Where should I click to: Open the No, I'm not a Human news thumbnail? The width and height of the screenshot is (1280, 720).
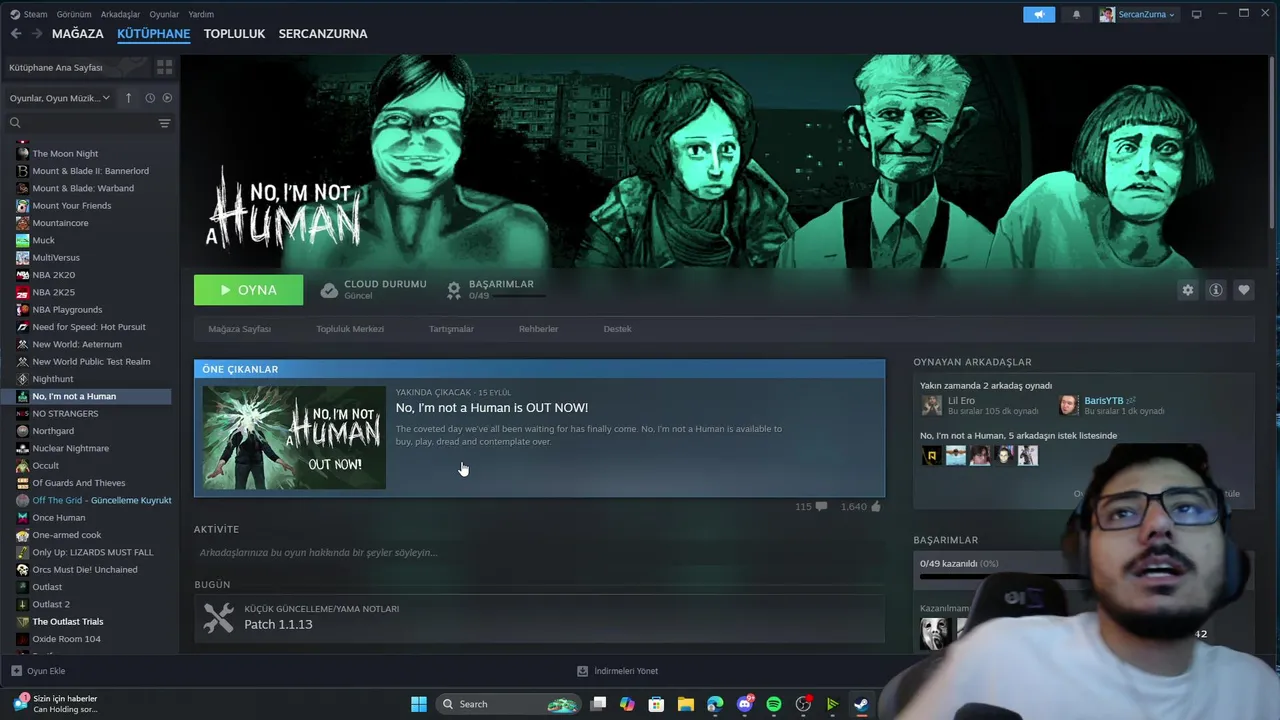click(294, 438)
